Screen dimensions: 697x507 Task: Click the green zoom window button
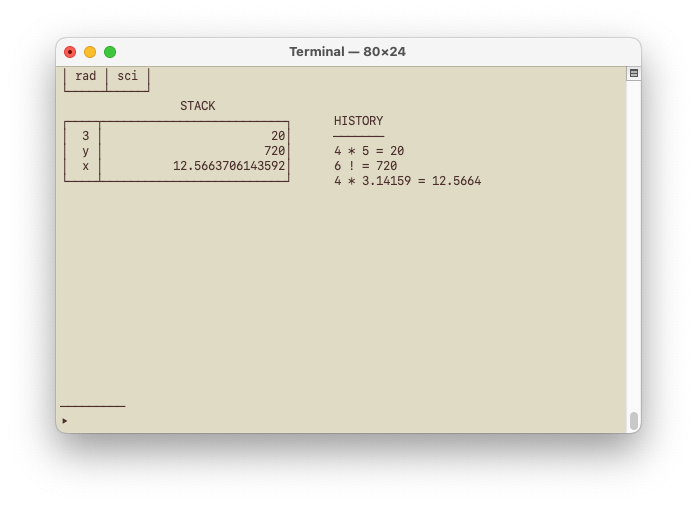pyautogui.click(x=110, y=52)
